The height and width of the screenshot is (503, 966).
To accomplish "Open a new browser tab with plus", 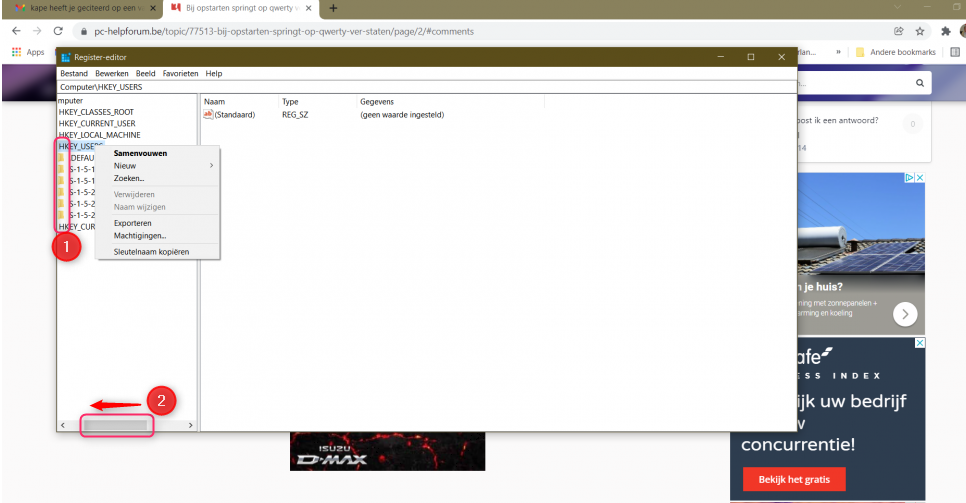I will coord(333,8).
